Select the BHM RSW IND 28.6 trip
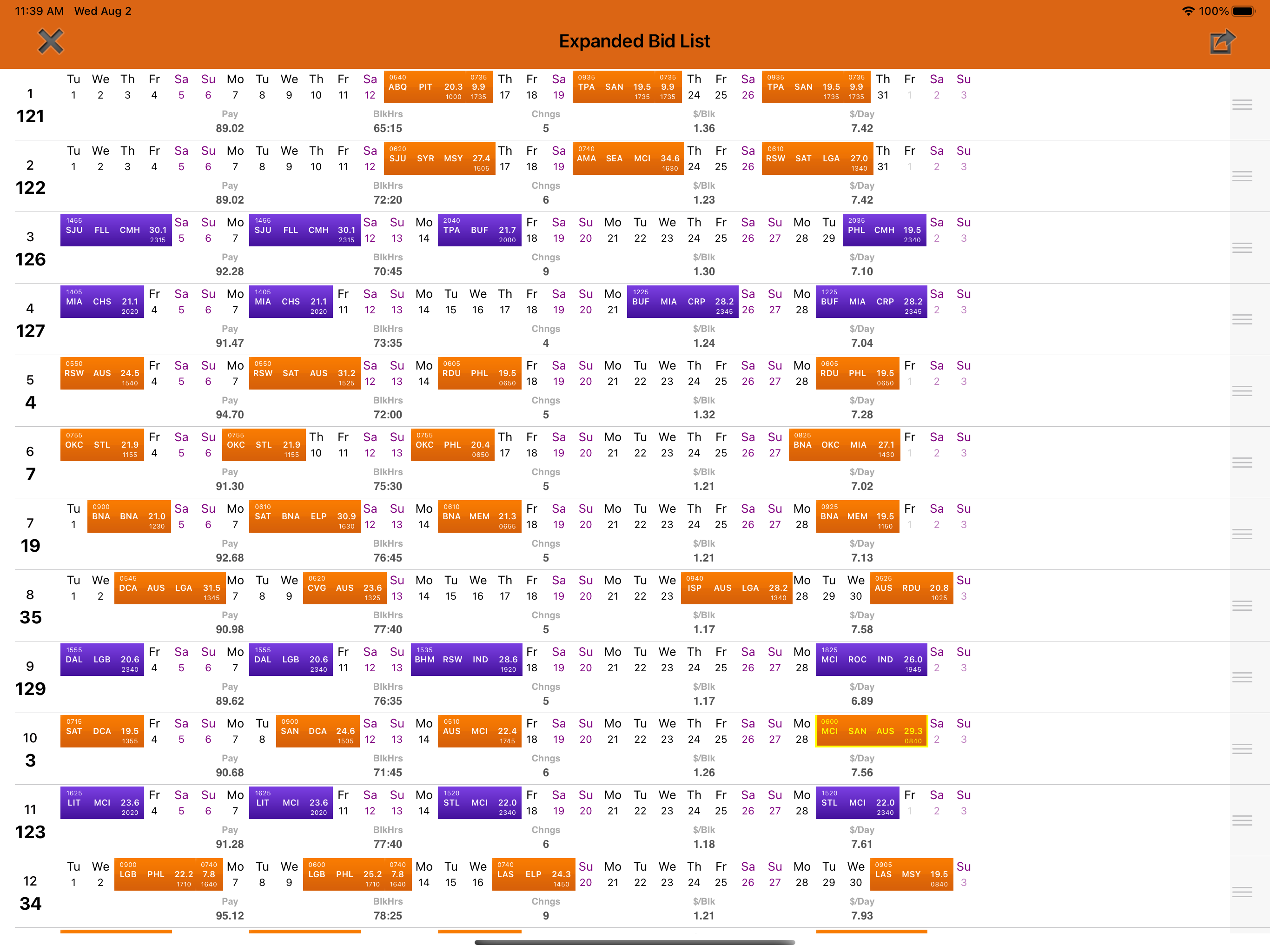 click(466, 660)
